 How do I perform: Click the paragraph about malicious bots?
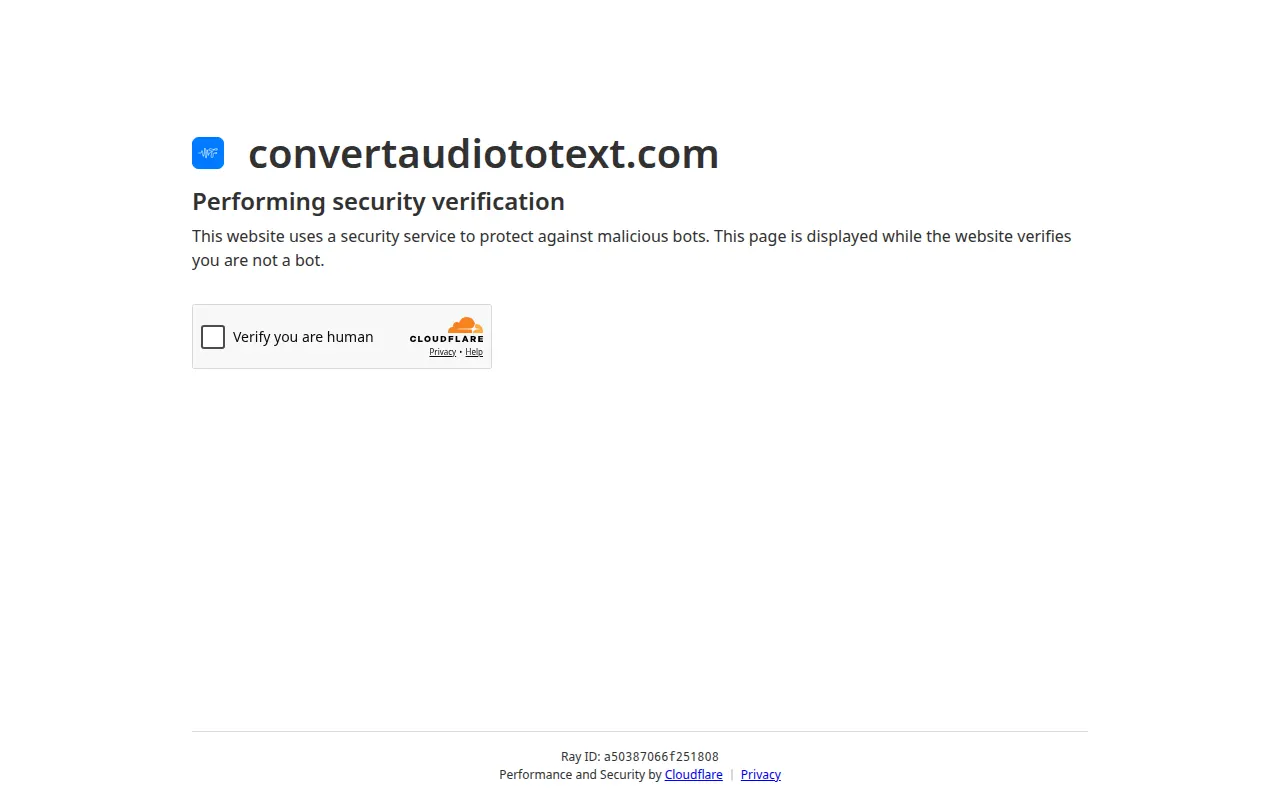632,248
